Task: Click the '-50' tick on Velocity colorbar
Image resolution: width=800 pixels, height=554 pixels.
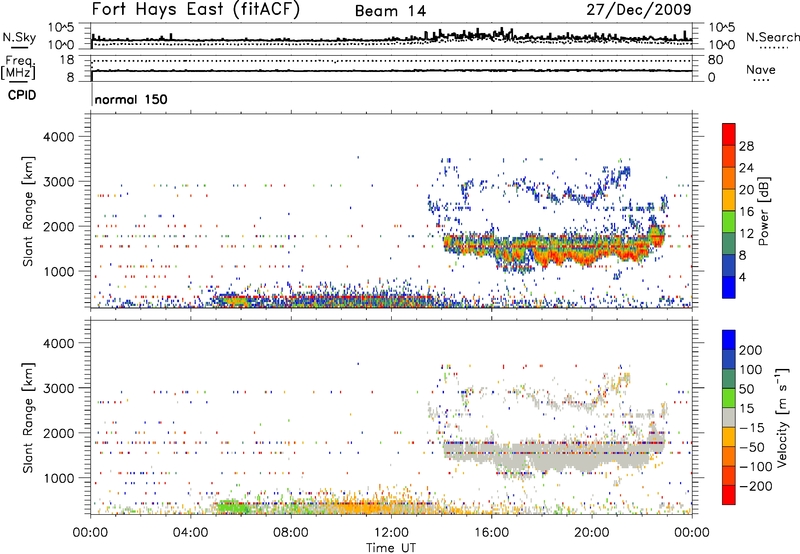Action: (752, 447)
